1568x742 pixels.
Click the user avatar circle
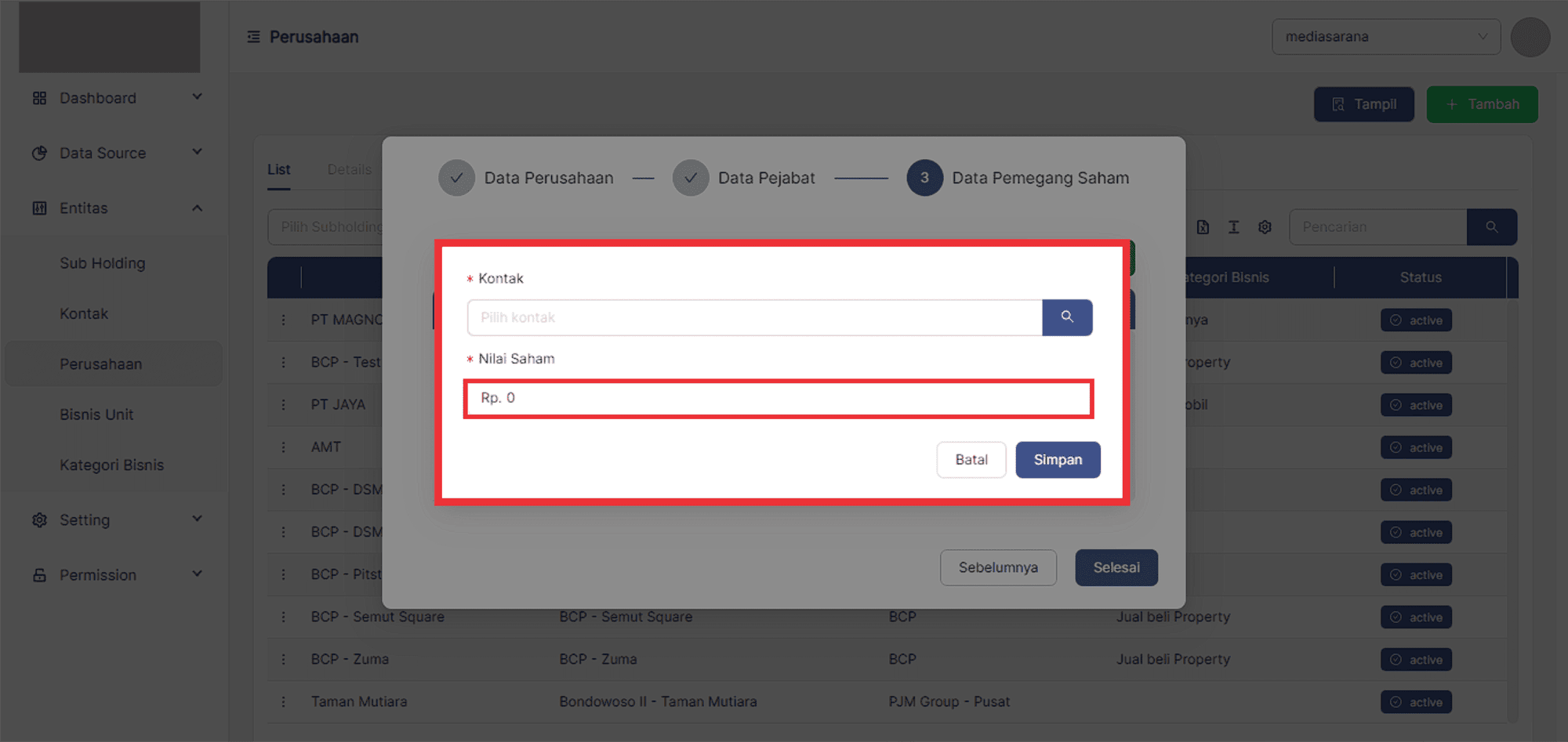click(1530, 37)
